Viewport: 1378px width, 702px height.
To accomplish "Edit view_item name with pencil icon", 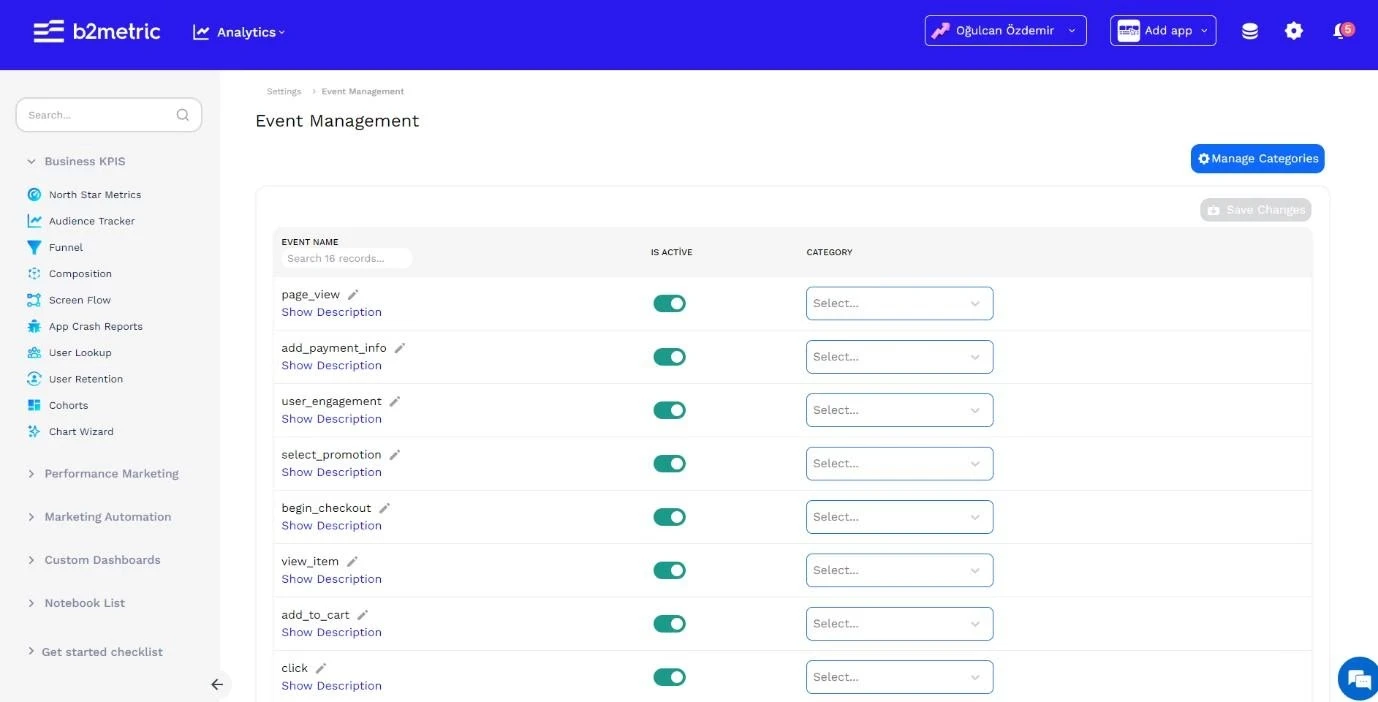I will click(x=352, y=562).
